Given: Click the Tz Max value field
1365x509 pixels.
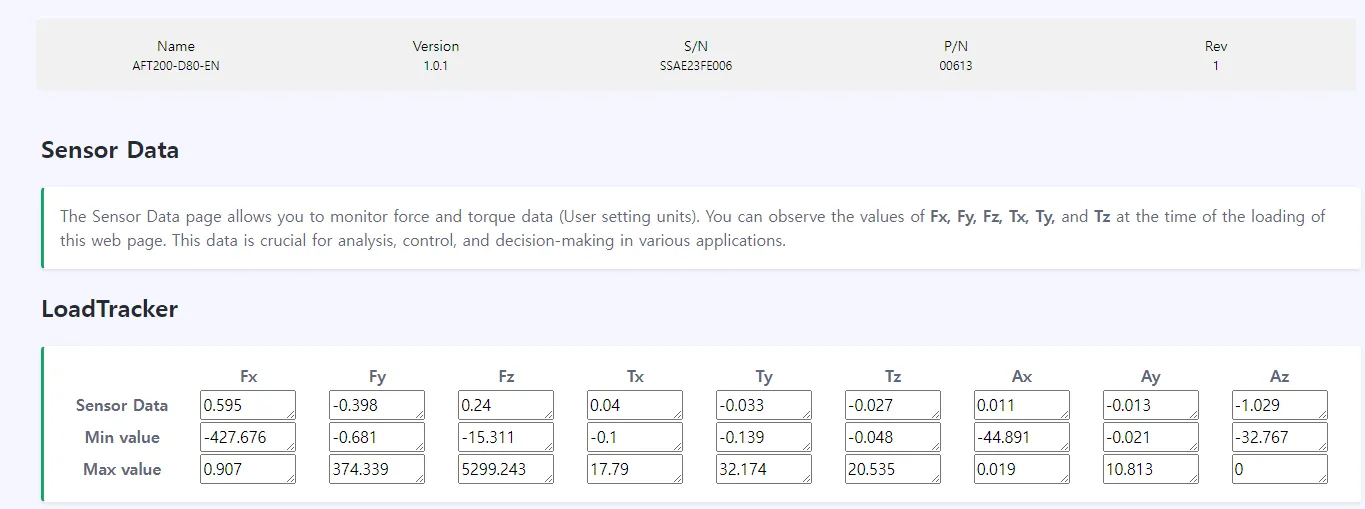Looking at the screenshot, I should 892,469.
